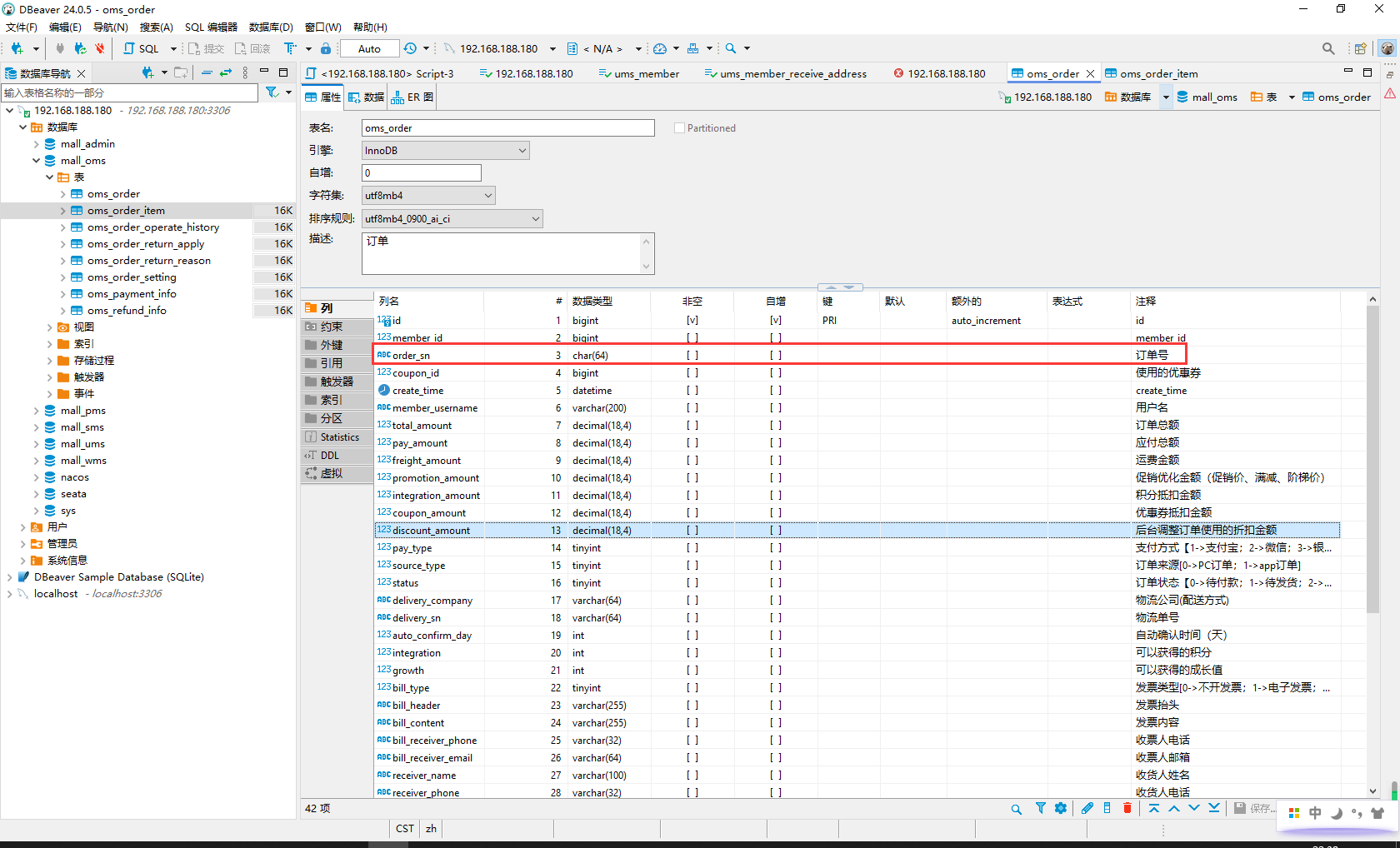Open the collation utf8mb4_0900_ai_ci dropdown

452,219
